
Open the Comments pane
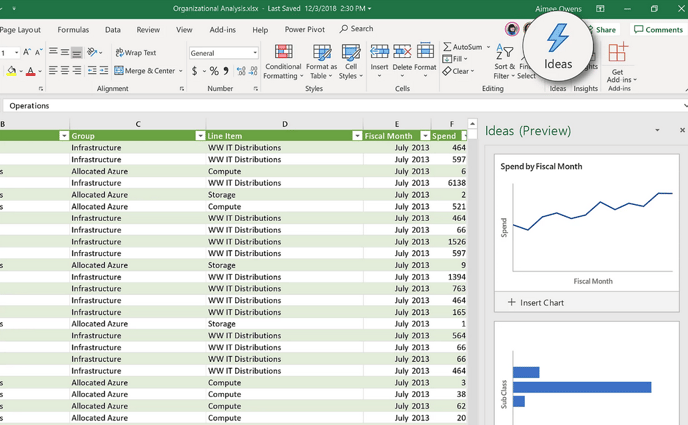point(658,30)
